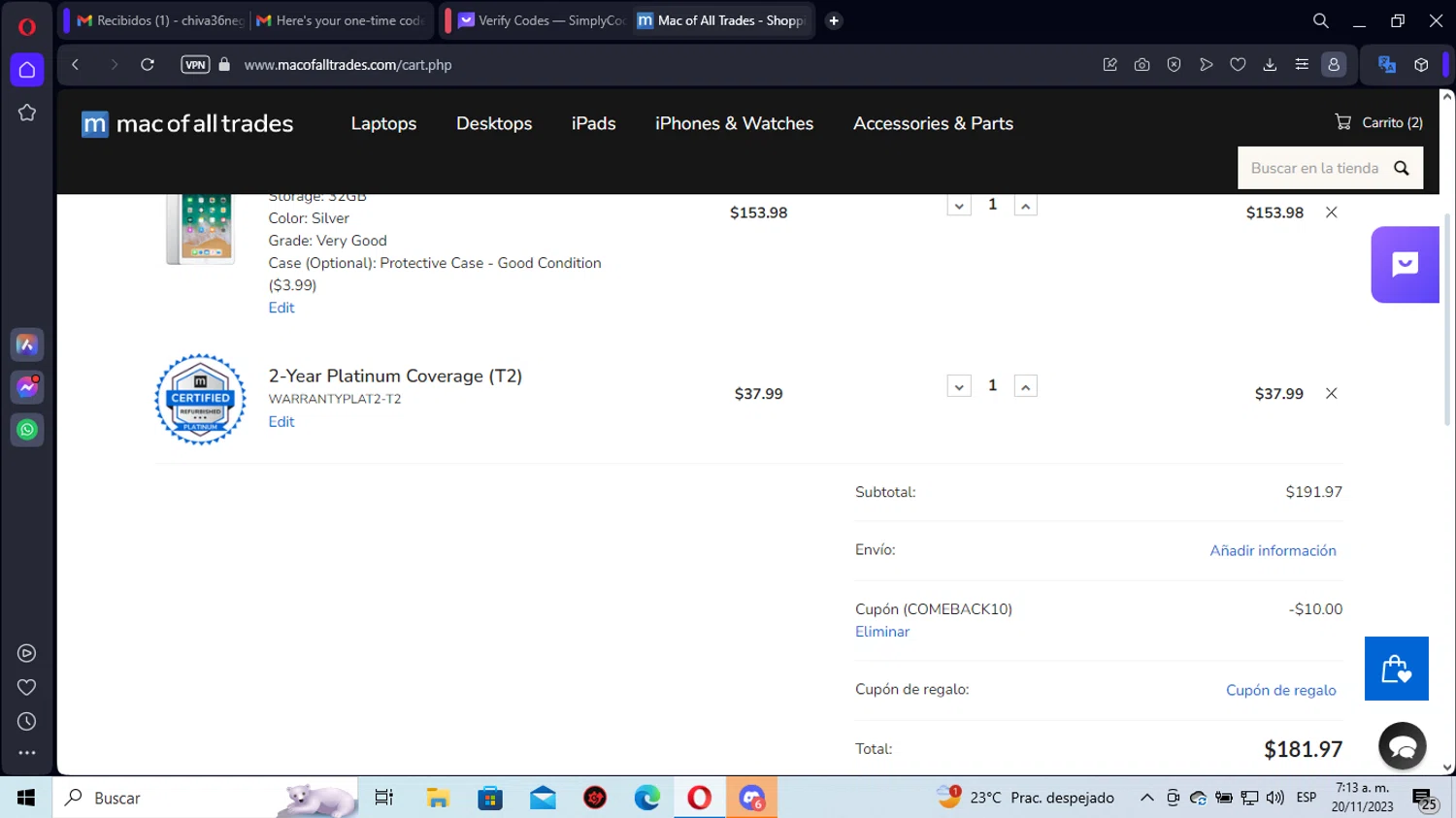This screenshot has height=818, width=1456.
Task: Toggle the VPN badge in address bar
Action: pos(195,65)
